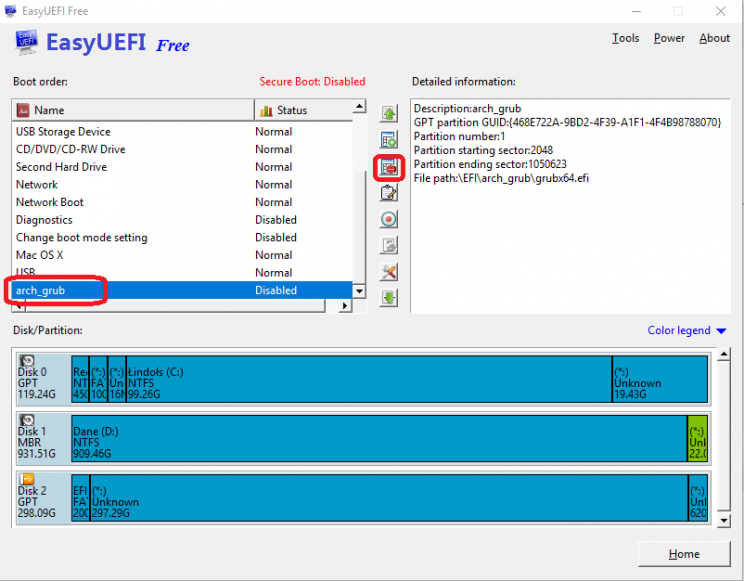
Task: Expand the Color legend dropdown
Action: pos(687,331)
